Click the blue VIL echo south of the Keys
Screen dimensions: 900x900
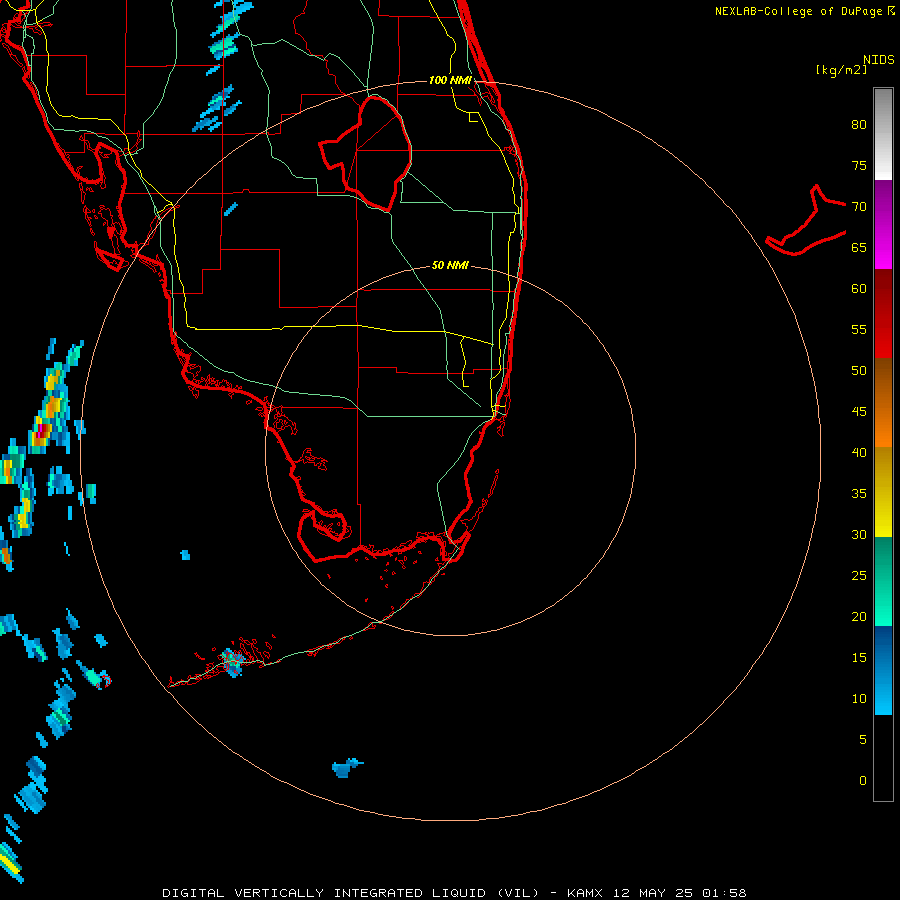[346, 767]
